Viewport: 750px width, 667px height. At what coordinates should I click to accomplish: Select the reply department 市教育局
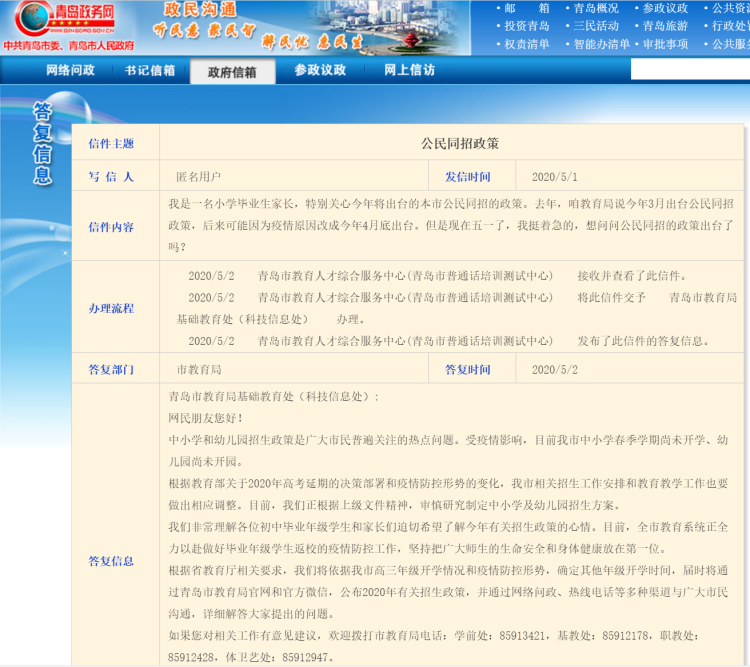(x=199, y=369)
